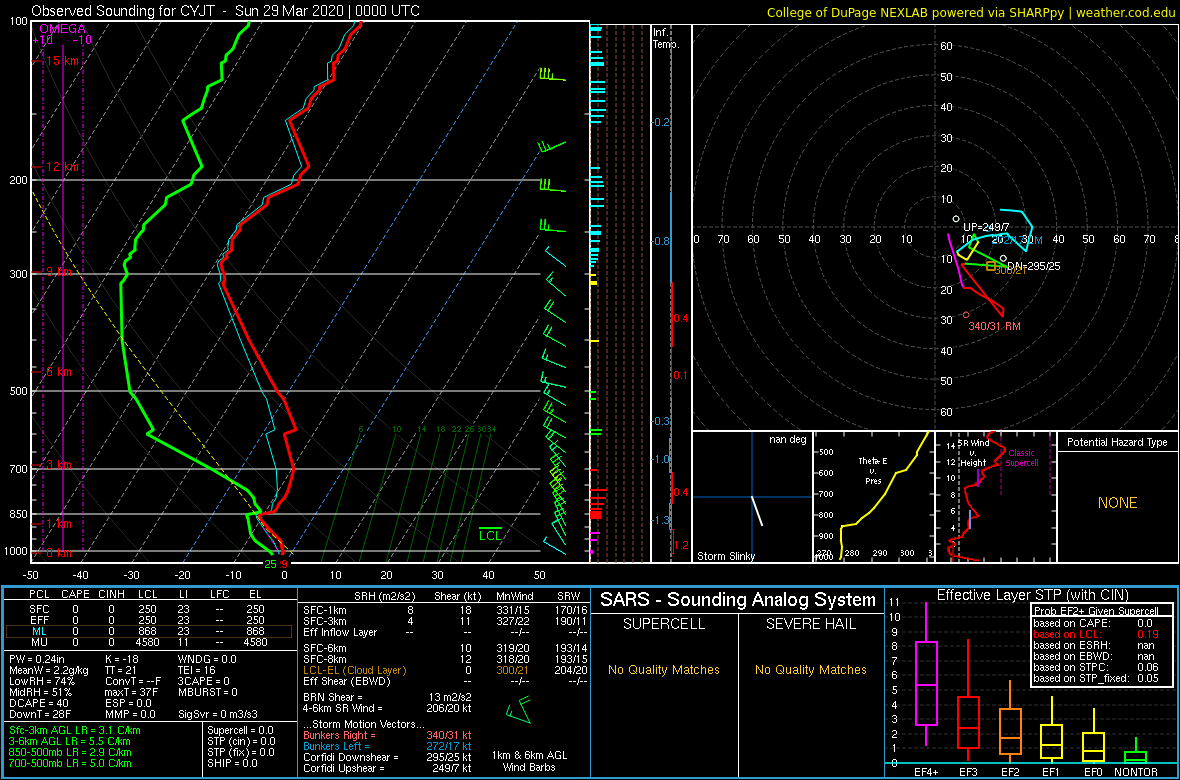Click the Theta-E v. Pres inset

tap(873, 497)
